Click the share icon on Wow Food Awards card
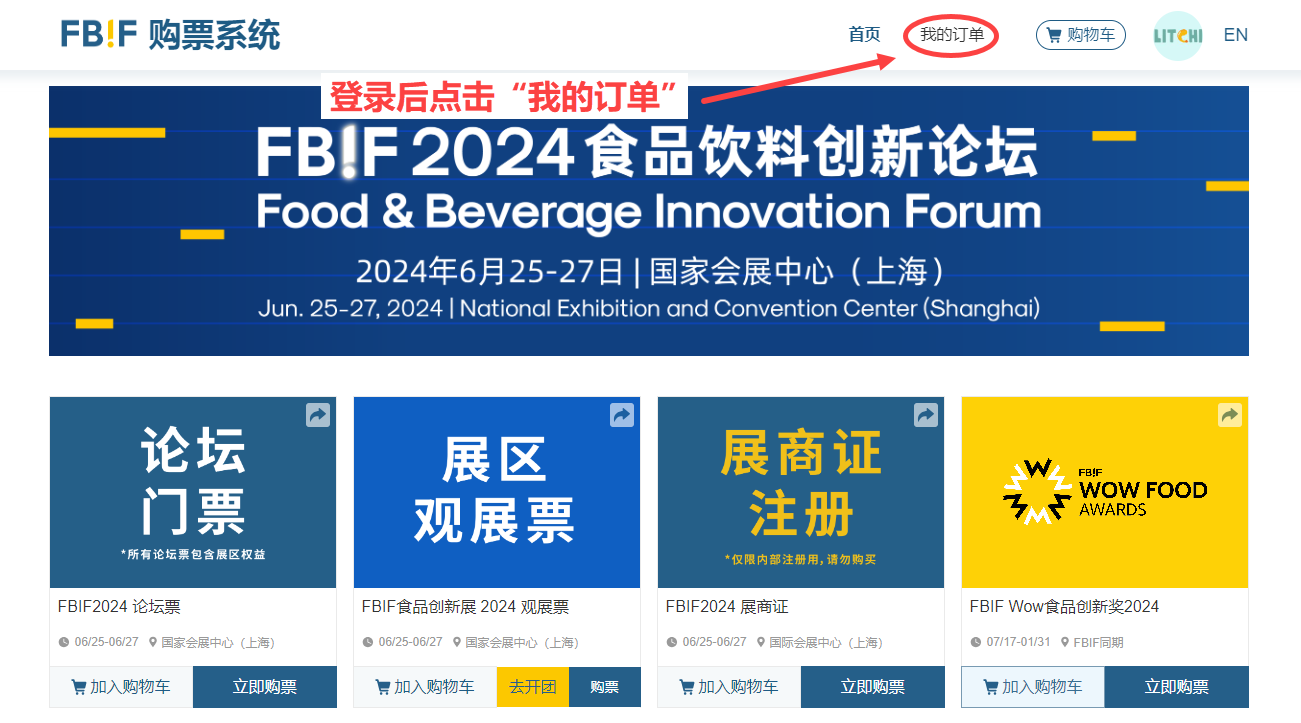Viewport: 1301px width, 723px height. [x=1230, y=414]
